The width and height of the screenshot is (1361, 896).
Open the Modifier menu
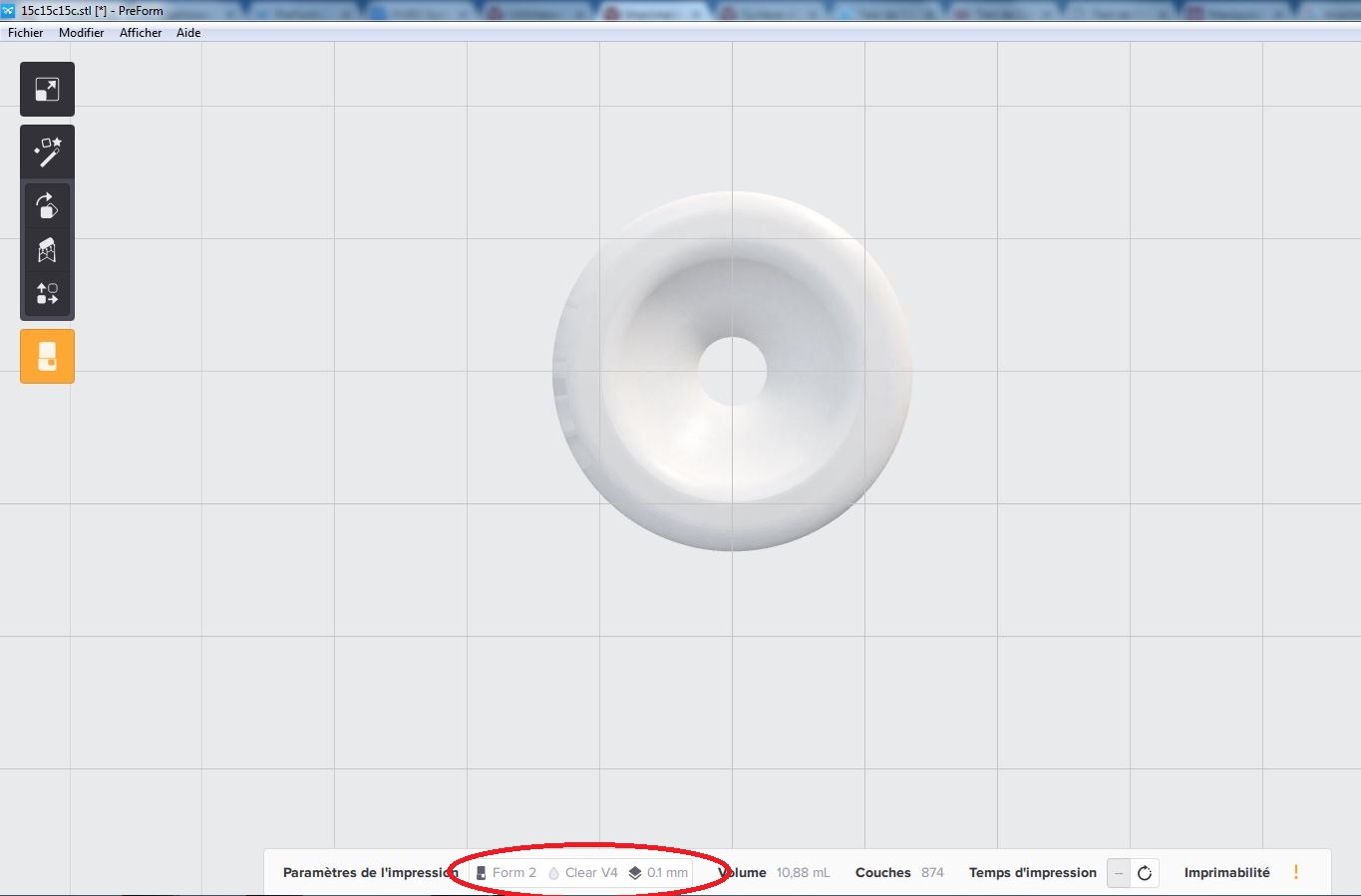tap(81, 33)
